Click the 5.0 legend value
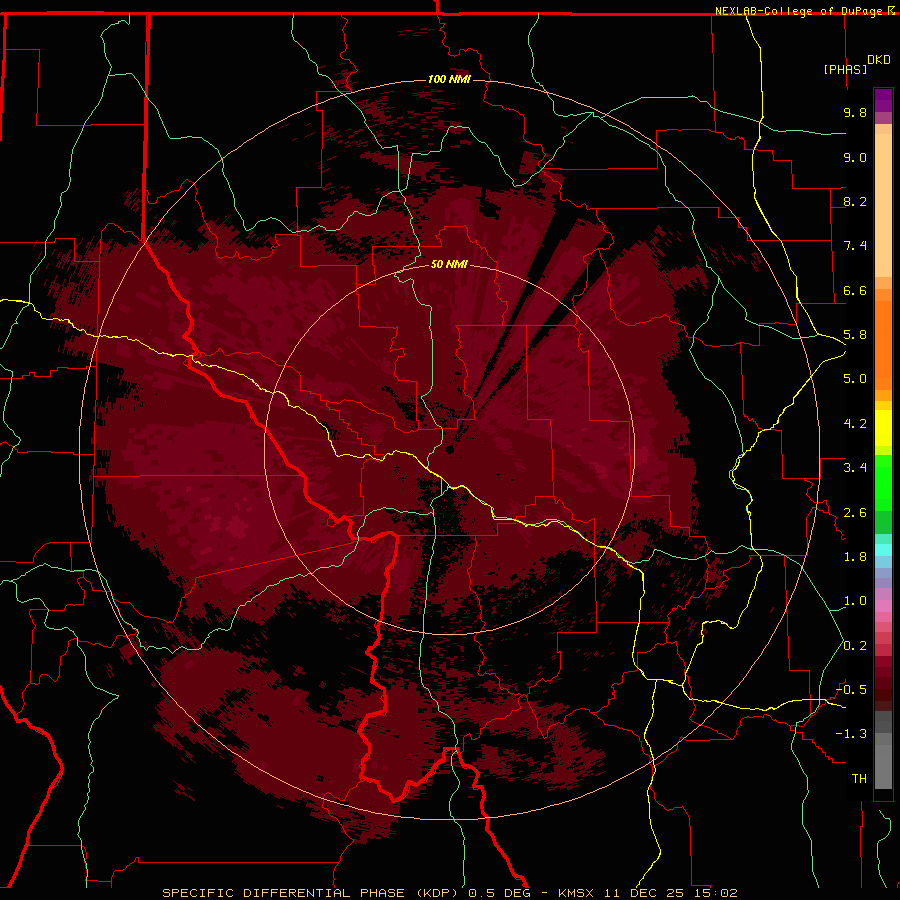The width and height of the screenshot is (900, 900). pos(855,379)
